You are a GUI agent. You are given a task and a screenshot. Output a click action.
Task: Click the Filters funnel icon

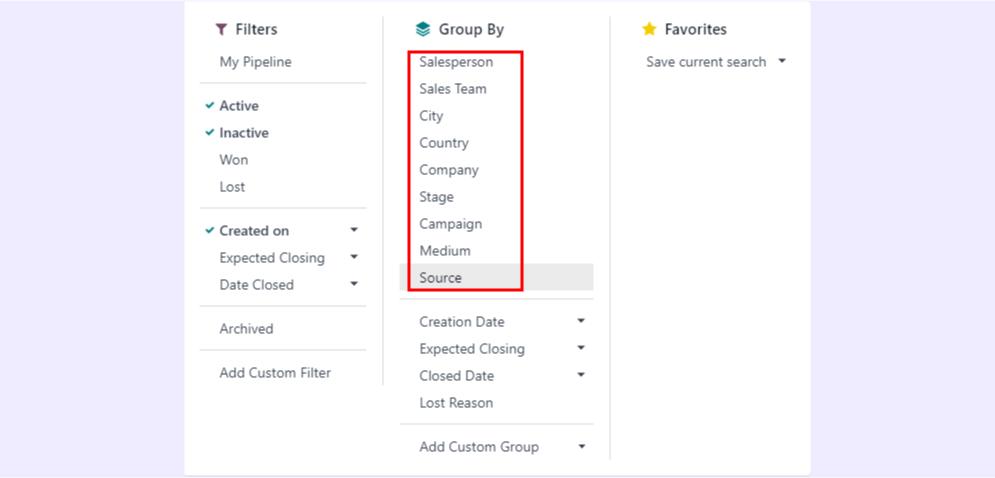coord(221,30)
